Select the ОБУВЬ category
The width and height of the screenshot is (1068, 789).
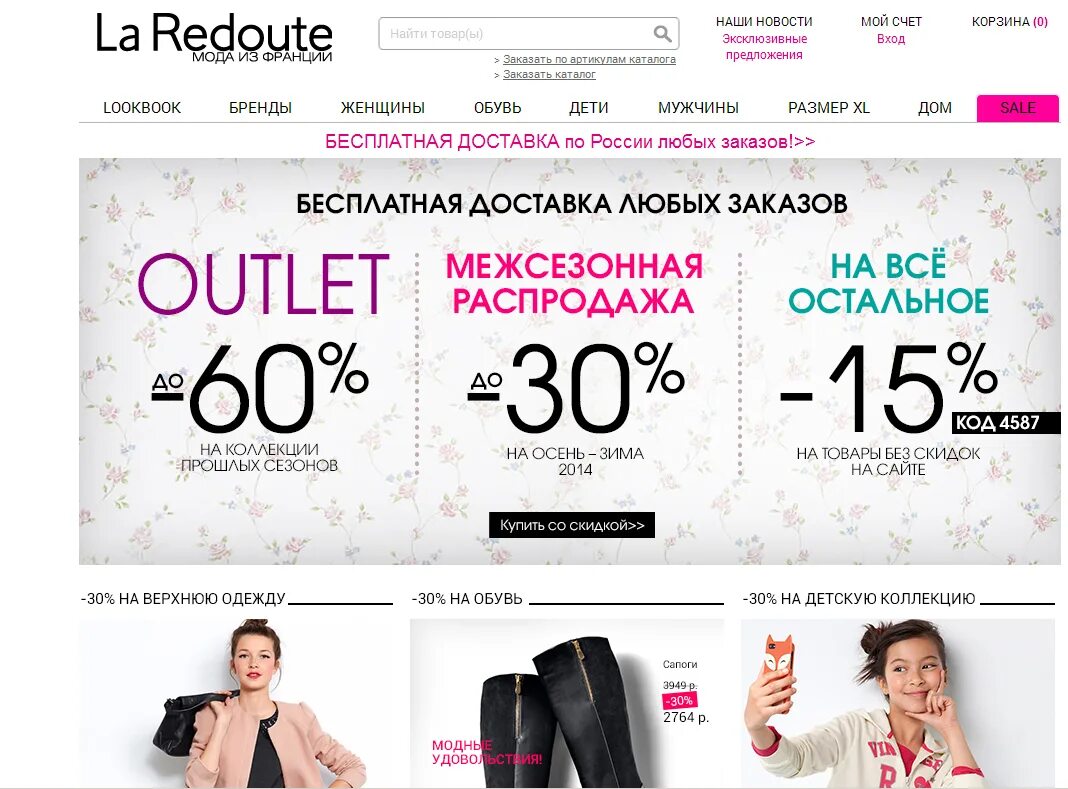click(497, 108)
